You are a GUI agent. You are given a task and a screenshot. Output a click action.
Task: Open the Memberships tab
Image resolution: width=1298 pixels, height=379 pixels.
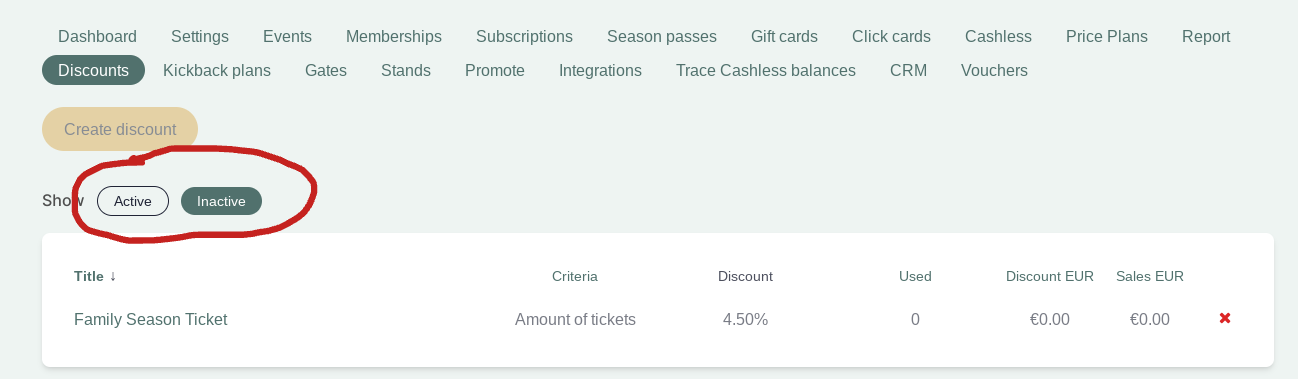[394, 37]
